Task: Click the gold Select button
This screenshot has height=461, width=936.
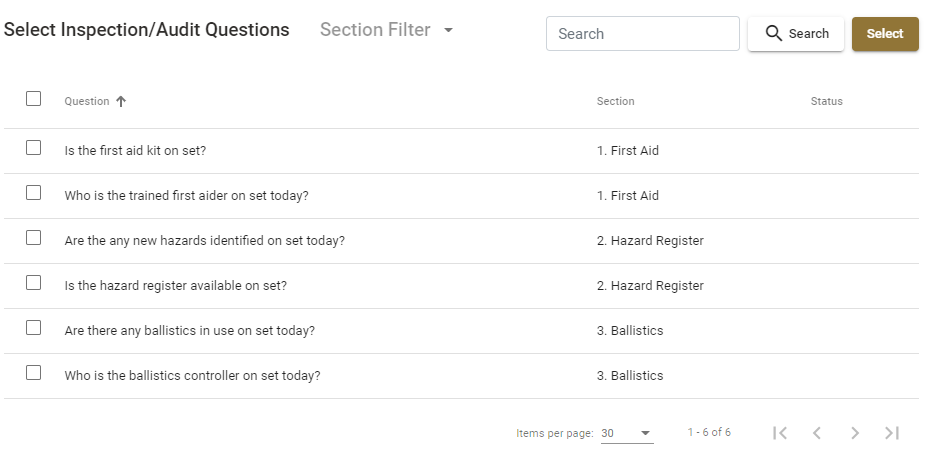Action: click(x=885, y=33)
